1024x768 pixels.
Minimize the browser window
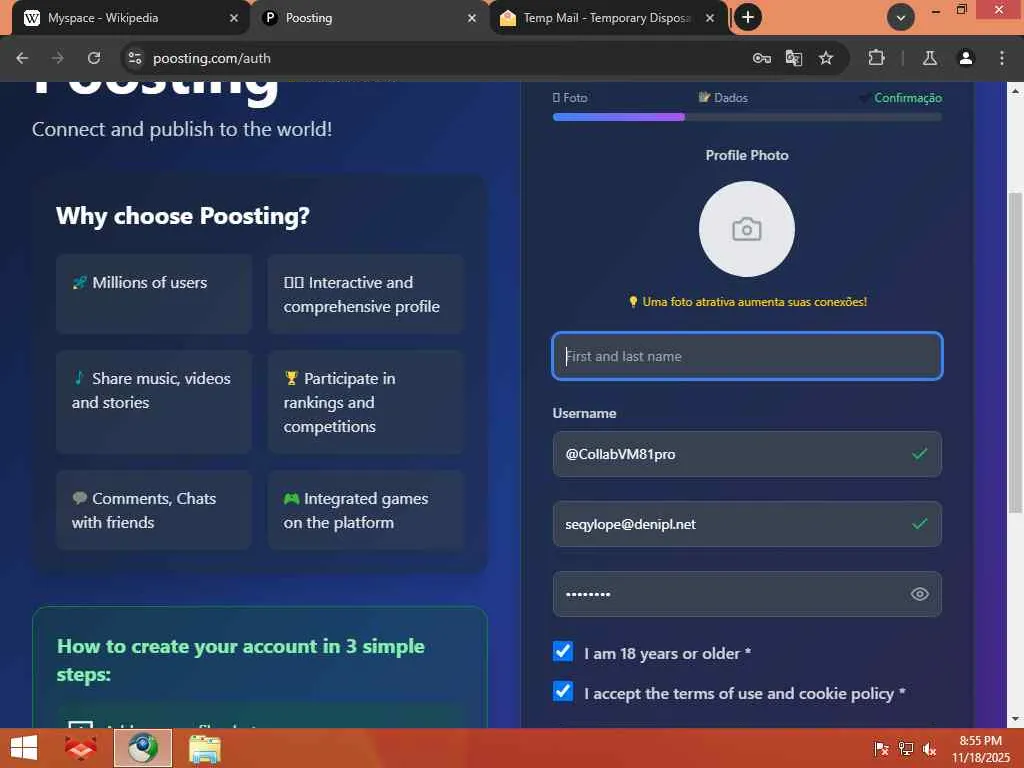click(x=936, y=10)
